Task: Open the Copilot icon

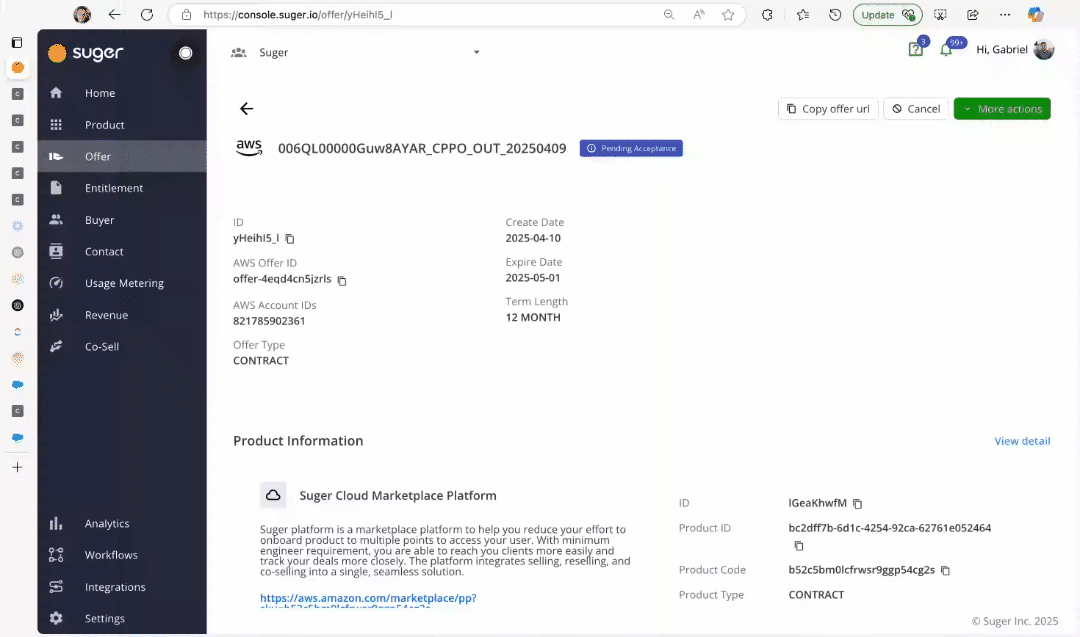Action: click(1035, 14)
